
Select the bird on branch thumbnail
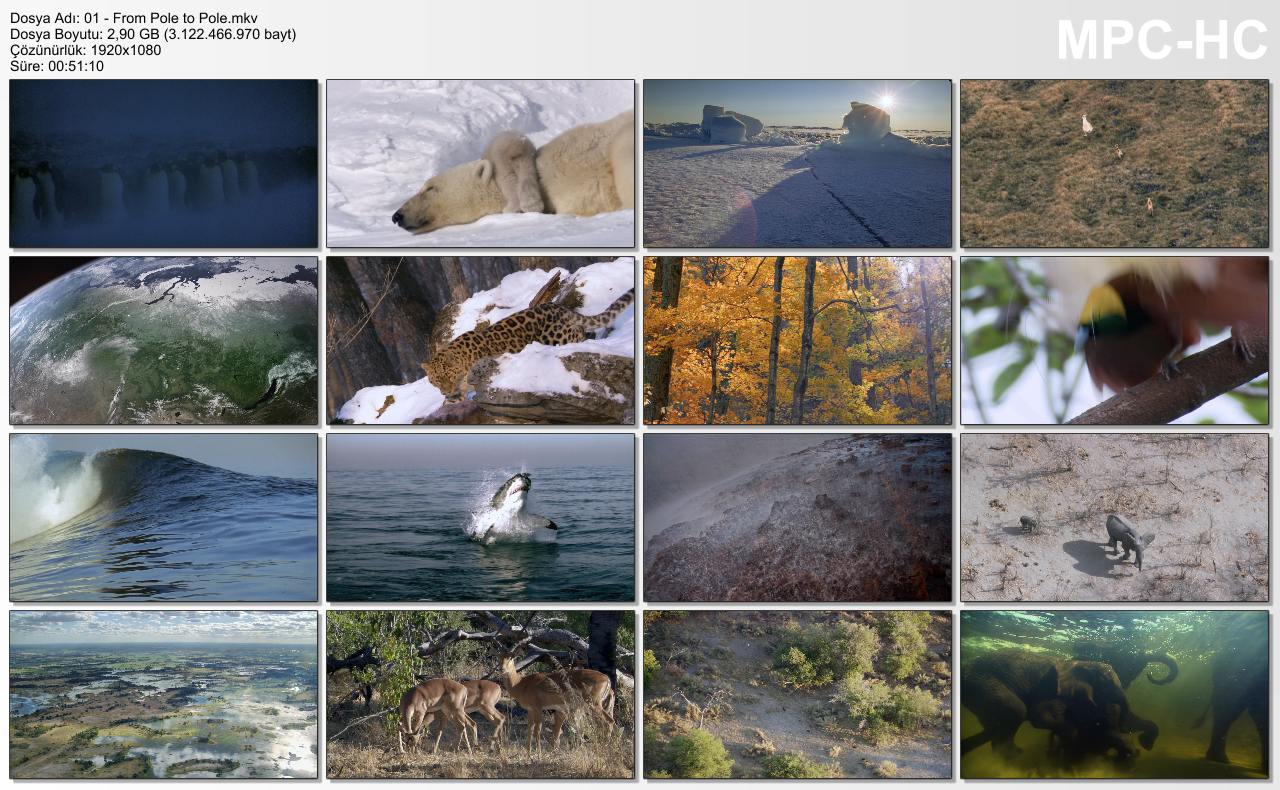(x=1114, y=340)
